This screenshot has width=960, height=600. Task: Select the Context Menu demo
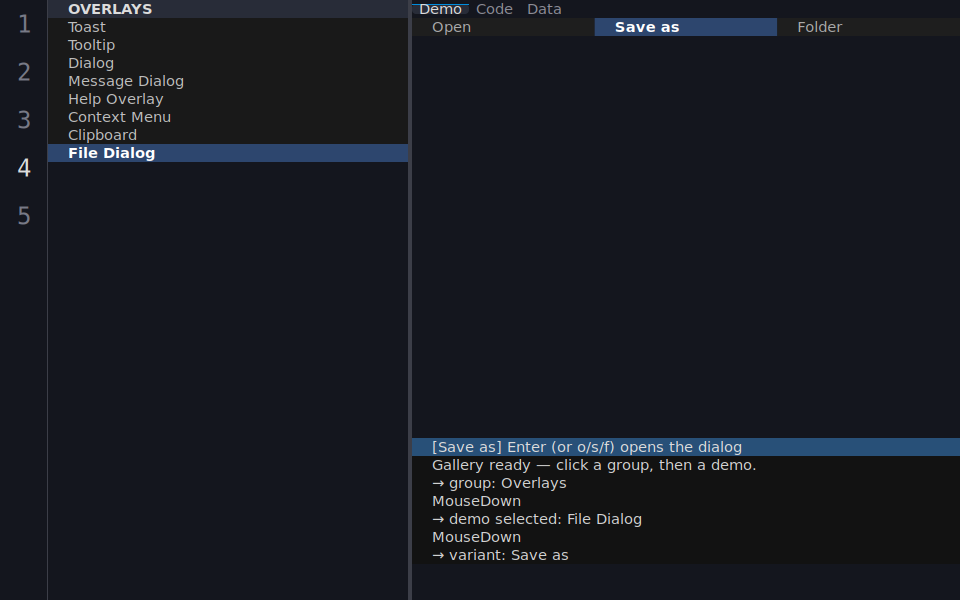(228, 117)
